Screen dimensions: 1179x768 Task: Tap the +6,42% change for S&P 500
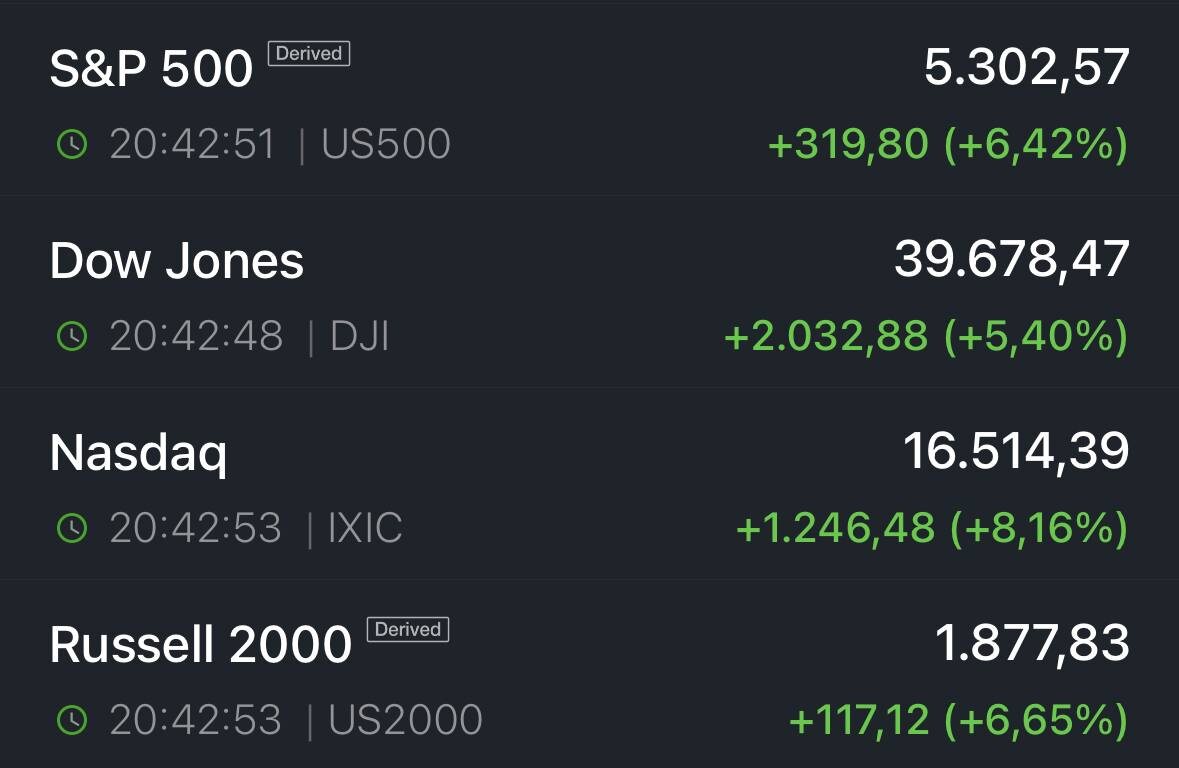pyautogui.click(x=1036, y=144)
